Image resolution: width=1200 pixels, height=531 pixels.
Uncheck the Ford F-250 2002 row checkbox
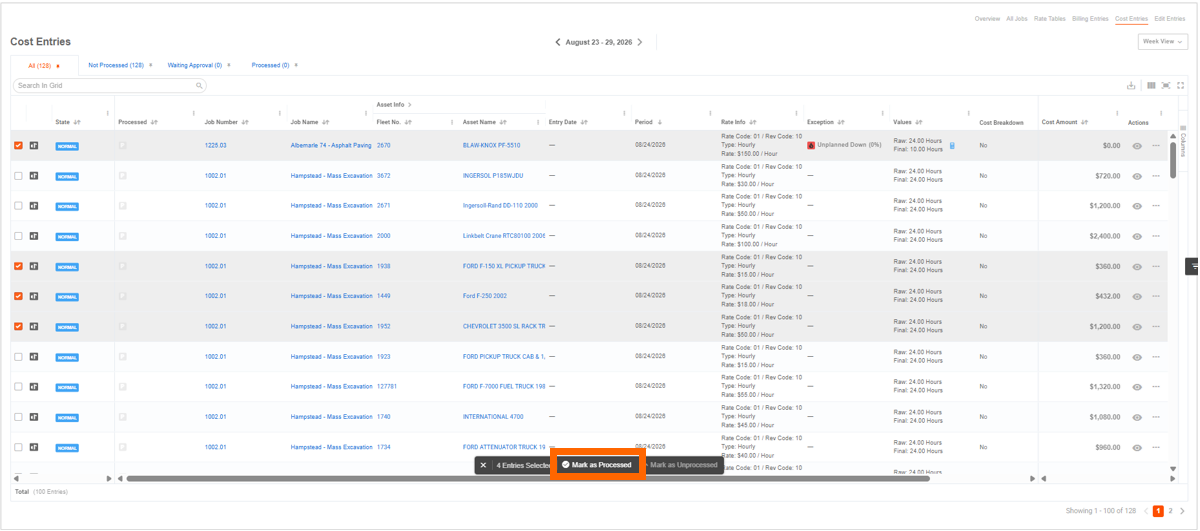coord(18,296)
